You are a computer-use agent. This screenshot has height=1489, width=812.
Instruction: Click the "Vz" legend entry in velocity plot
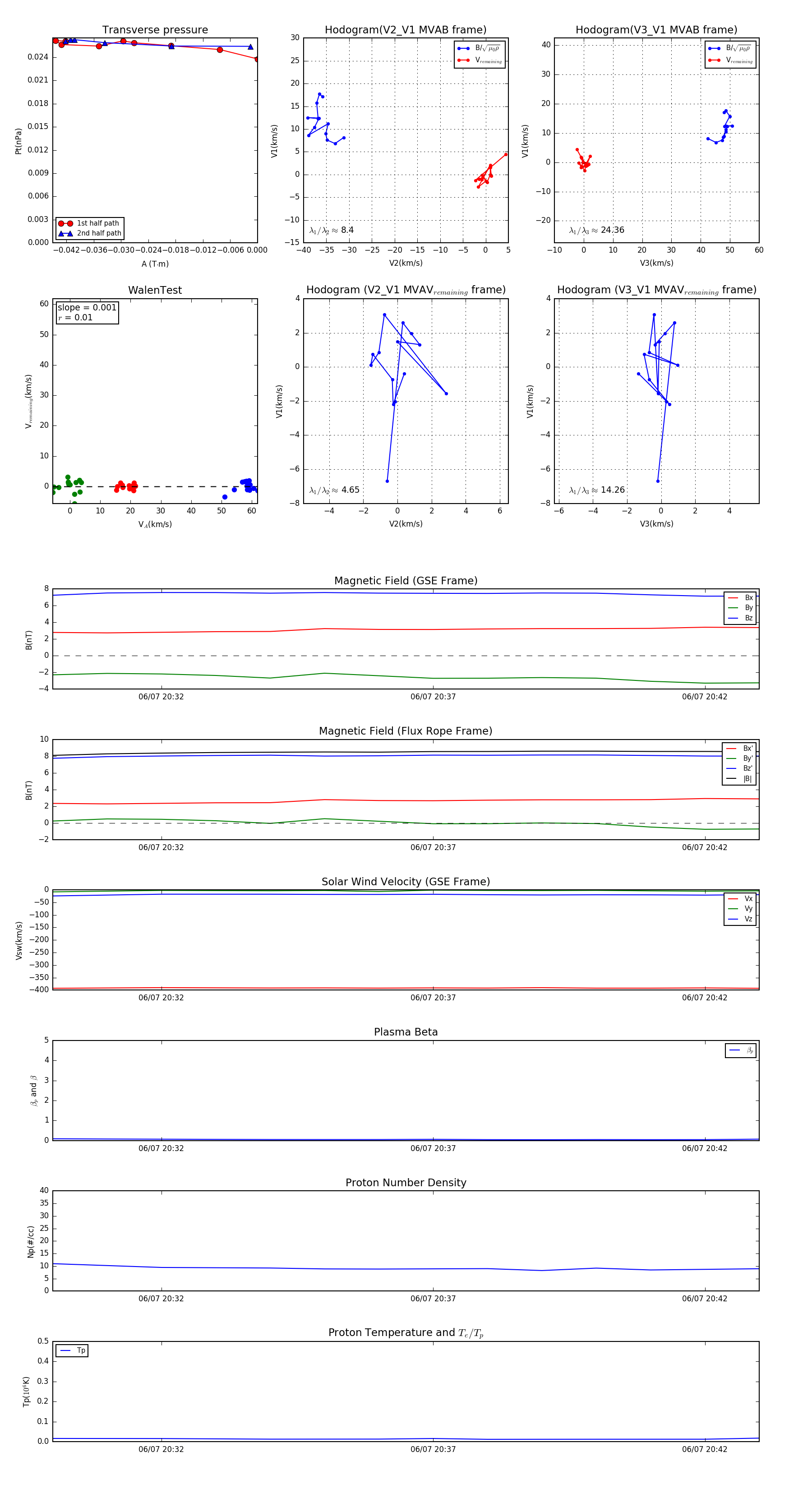pos(740,919)
